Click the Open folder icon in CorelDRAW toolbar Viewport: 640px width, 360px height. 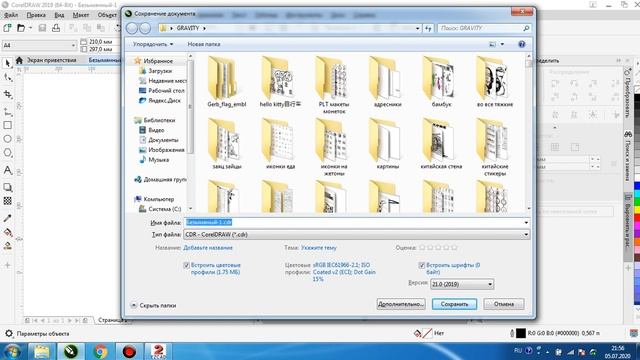click(21, 28)
